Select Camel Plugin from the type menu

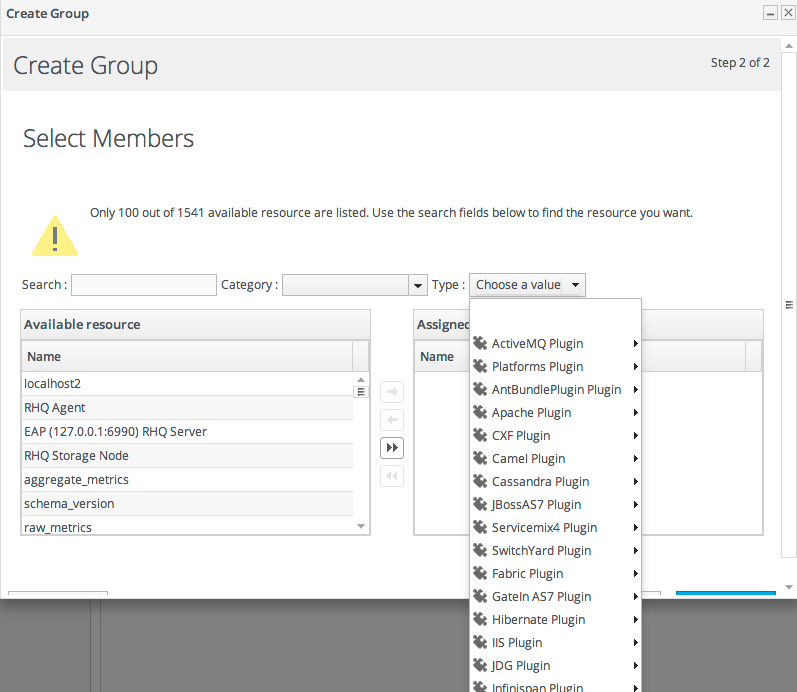click(x=528, y=459)
